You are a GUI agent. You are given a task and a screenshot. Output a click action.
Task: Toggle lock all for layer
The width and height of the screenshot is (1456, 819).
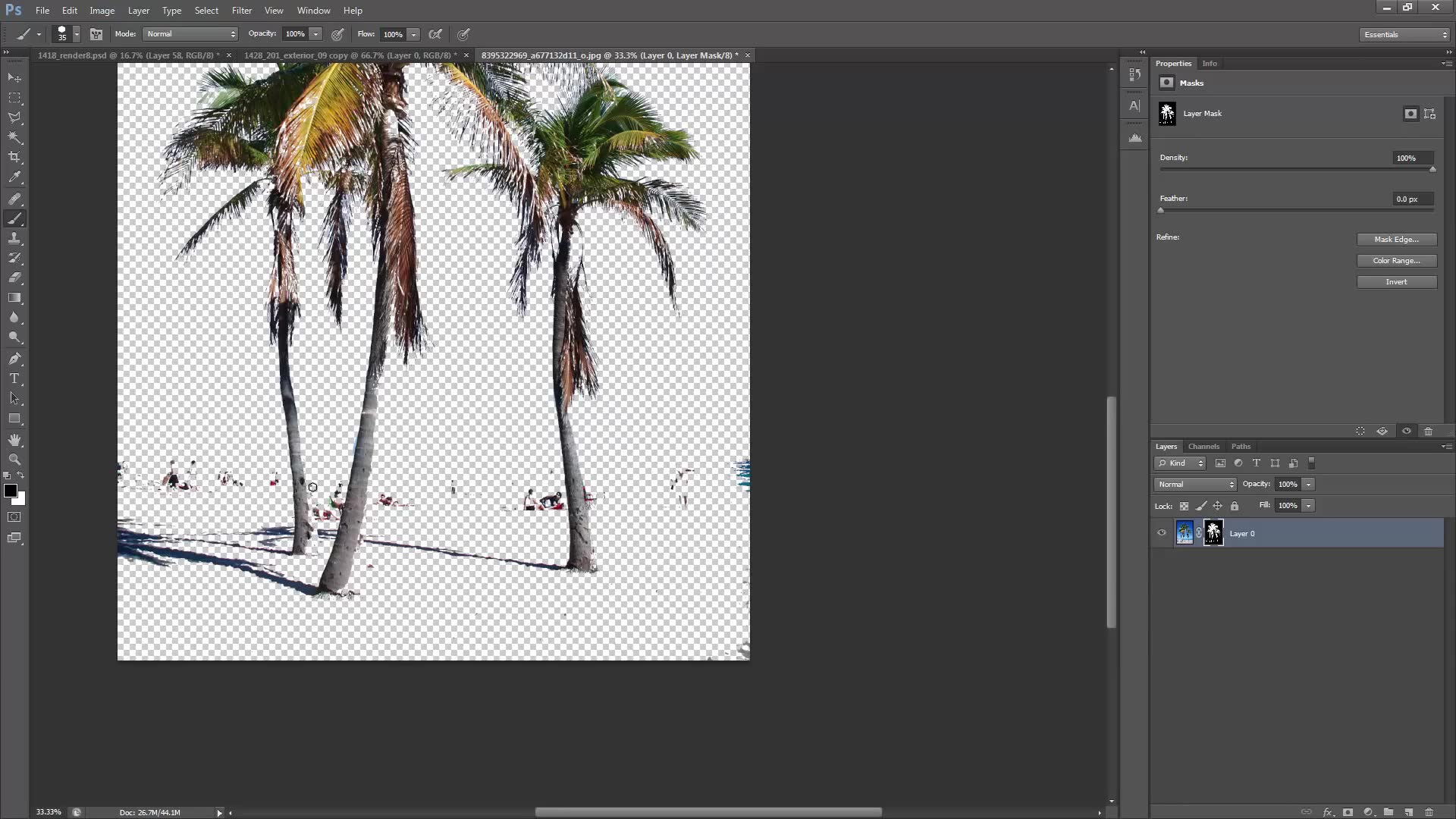point(1235,506)
